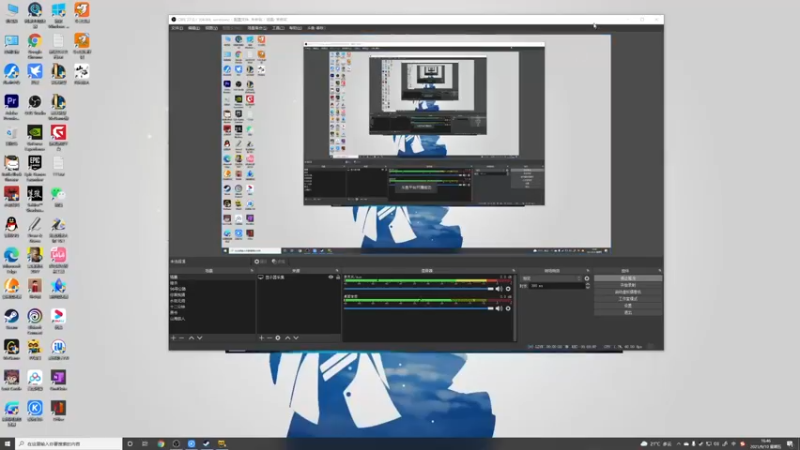800x450 pixels.
Task: Move the selected source up
Action: tap(288, 338)
